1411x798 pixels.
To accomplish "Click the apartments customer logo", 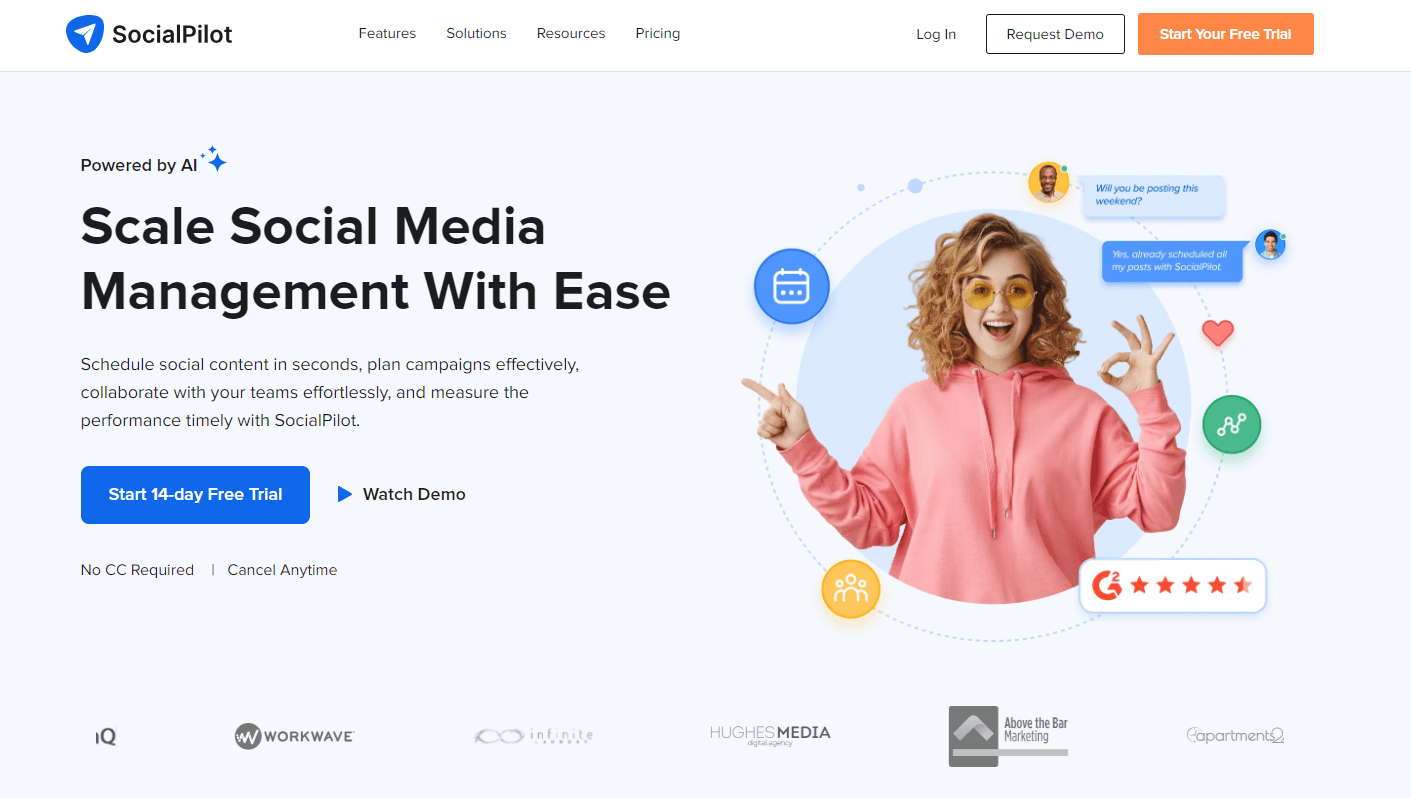I will 1235,735.
